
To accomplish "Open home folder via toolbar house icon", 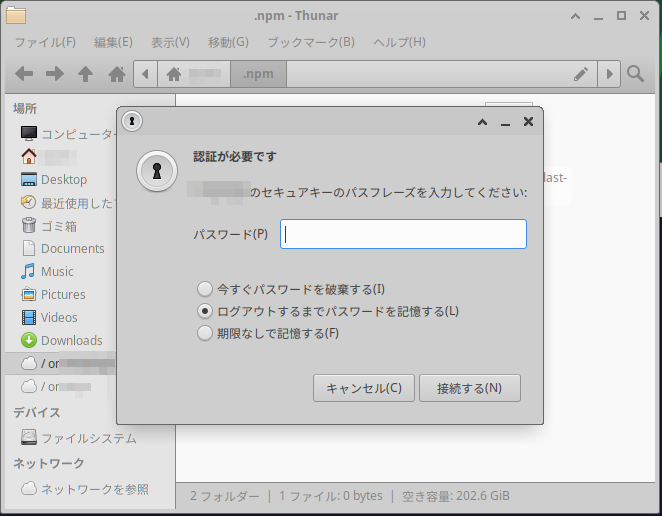I will pyautogui.click(x=117, y=74).
